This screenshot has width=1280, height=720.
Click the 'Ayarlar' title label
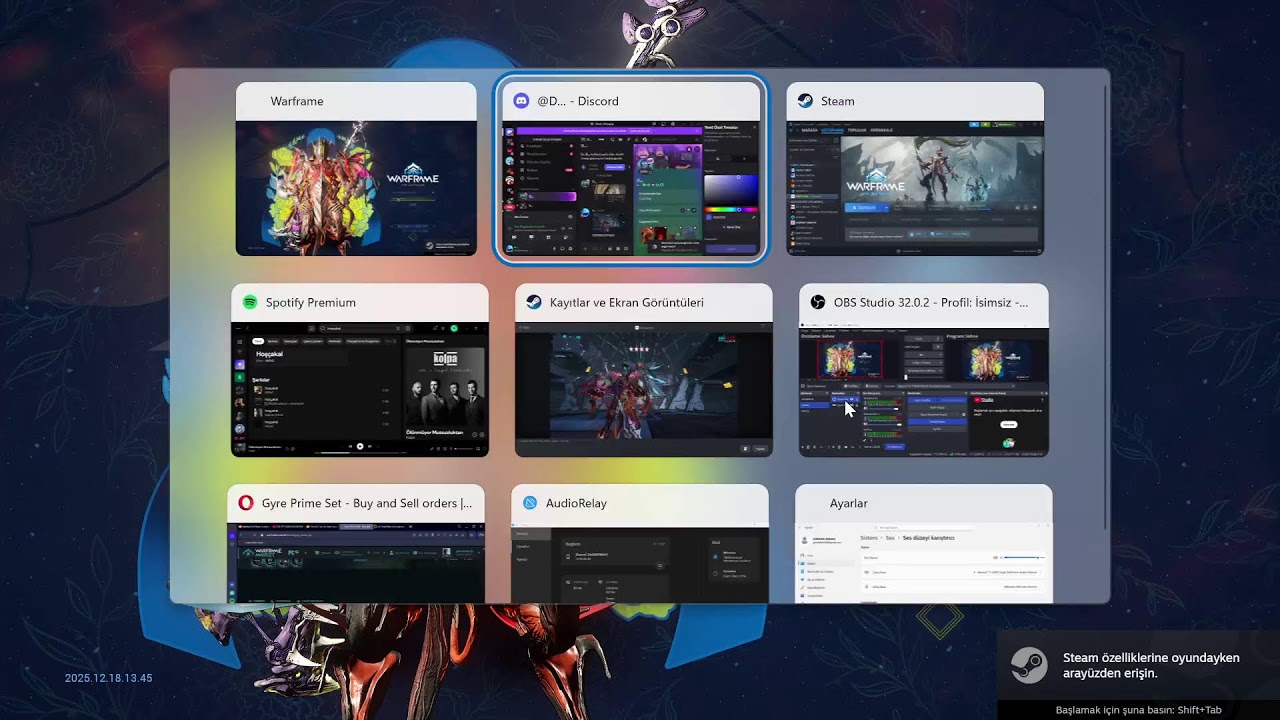pyautogui.click(x=849, y=503)
